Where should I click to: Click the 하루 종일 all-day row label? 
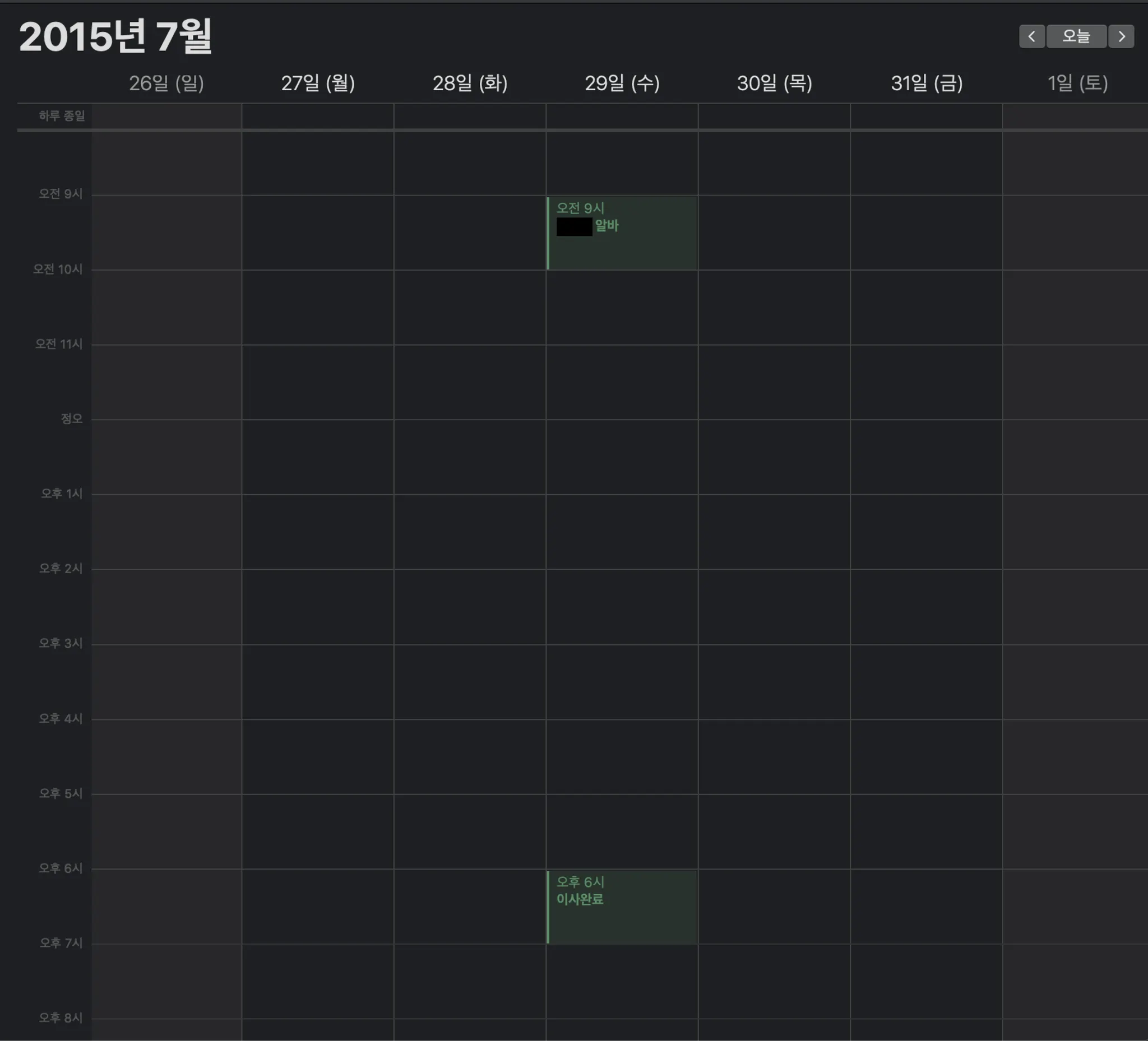(62, 116)
